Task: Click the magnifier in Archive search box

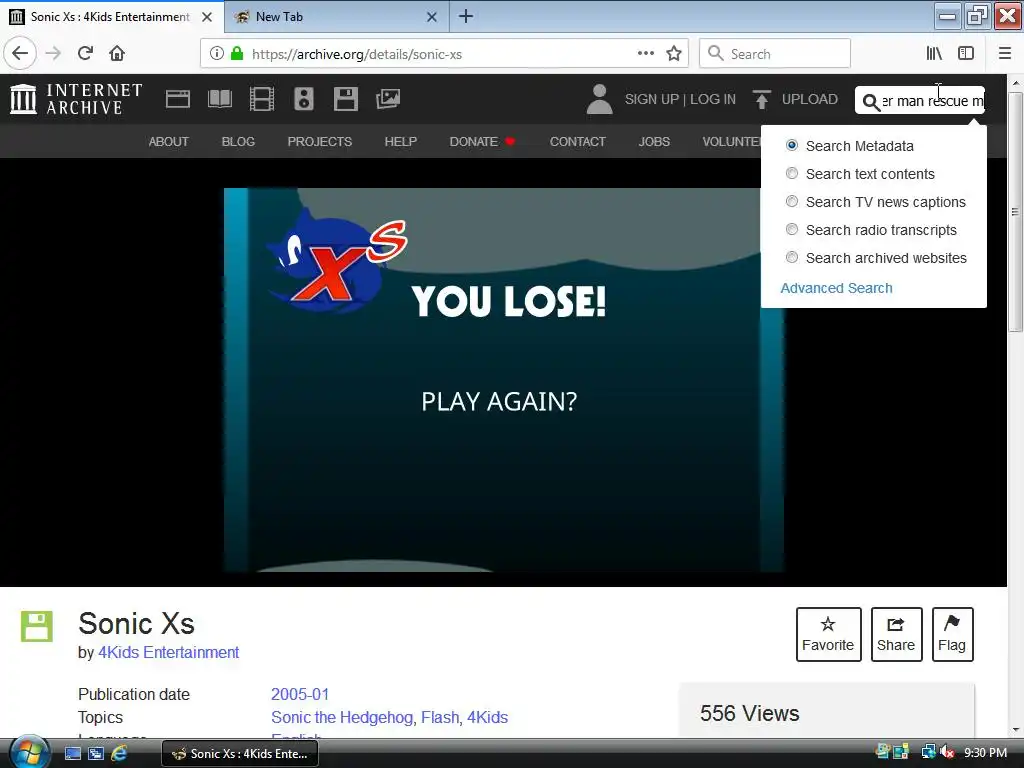Action: coord(871,102)
